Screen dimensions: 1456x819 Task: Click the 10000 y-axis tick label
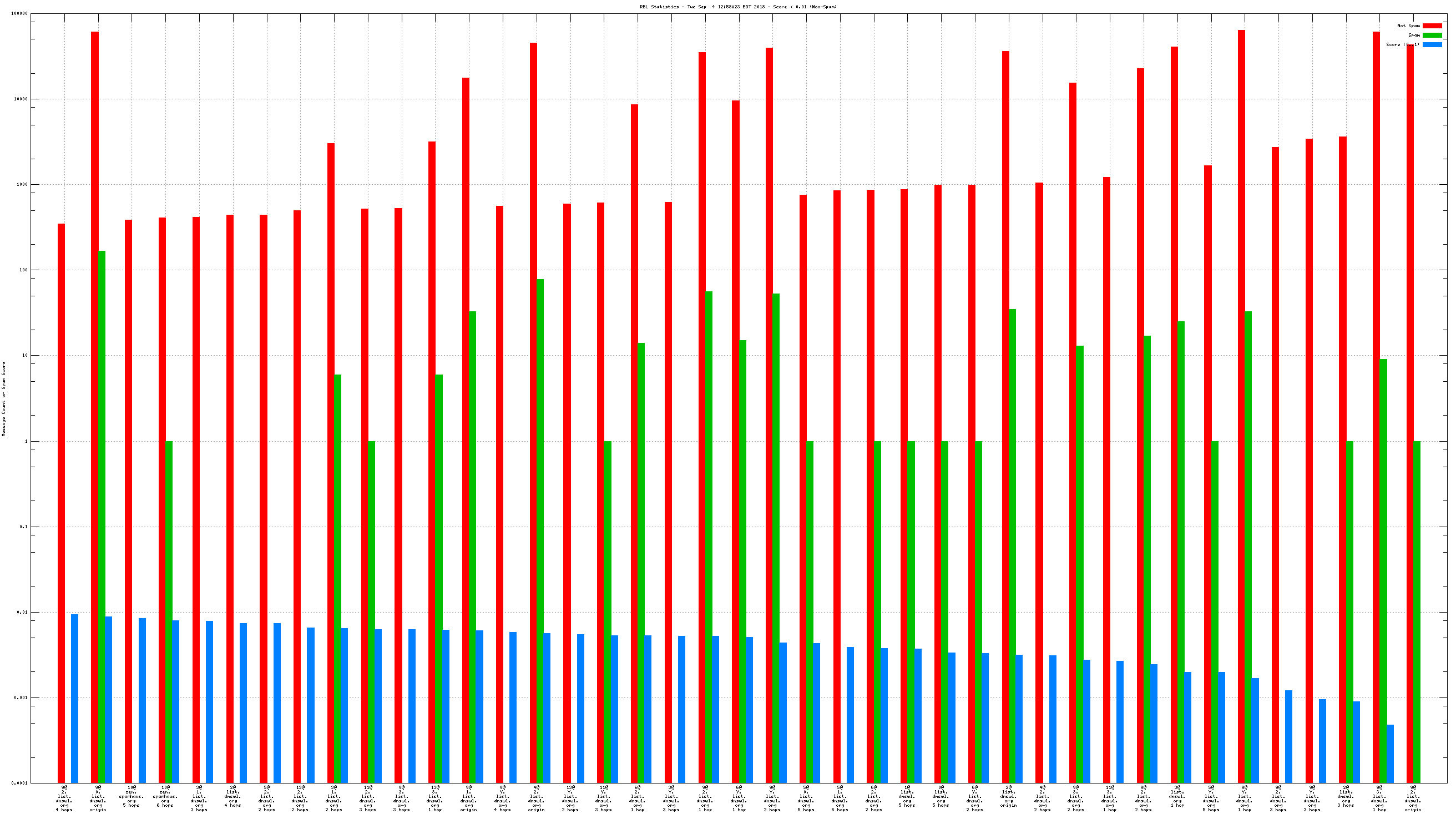(21, 99)
